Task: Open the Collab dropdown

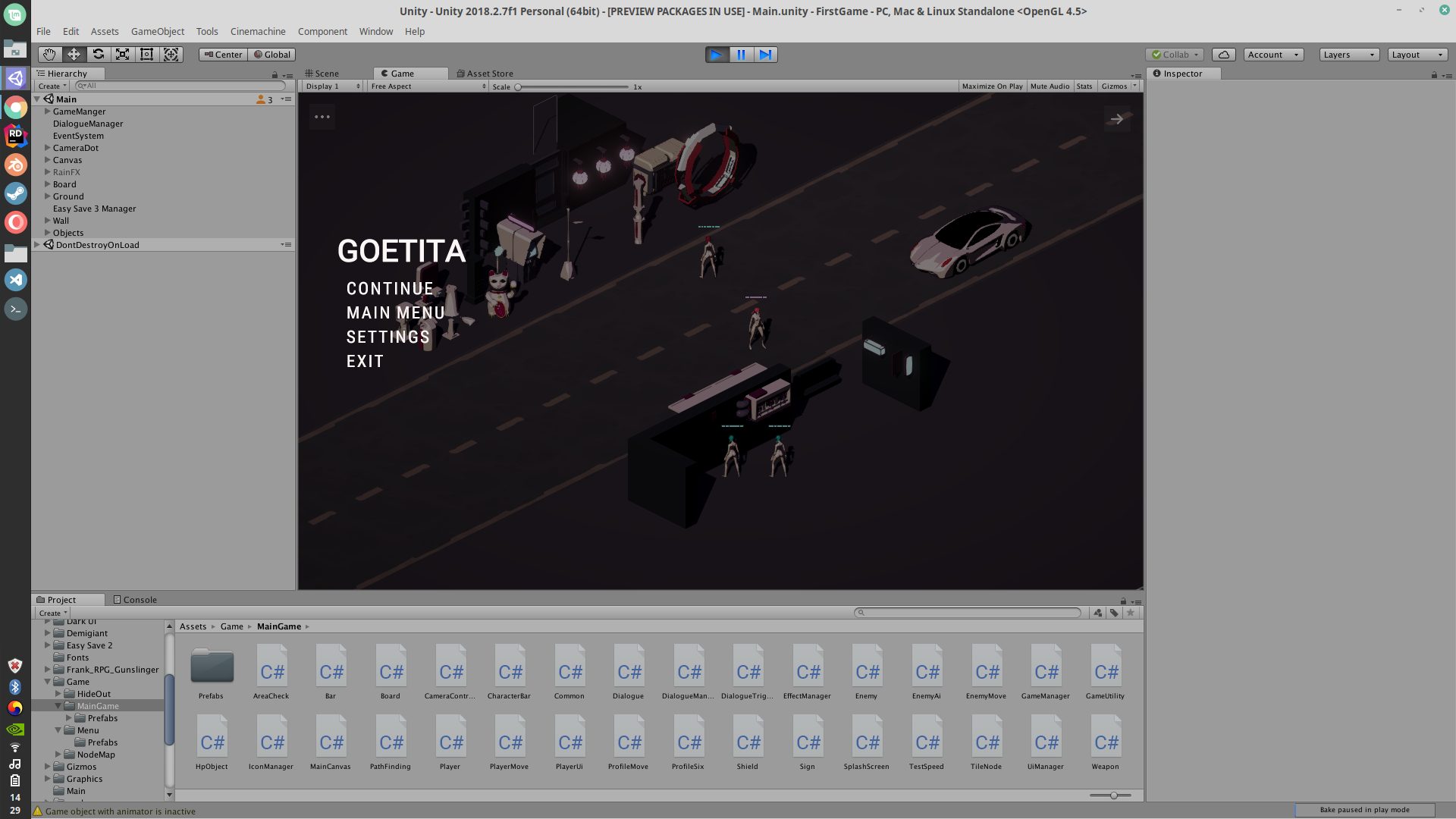Action: click(x=1175, y=55)
